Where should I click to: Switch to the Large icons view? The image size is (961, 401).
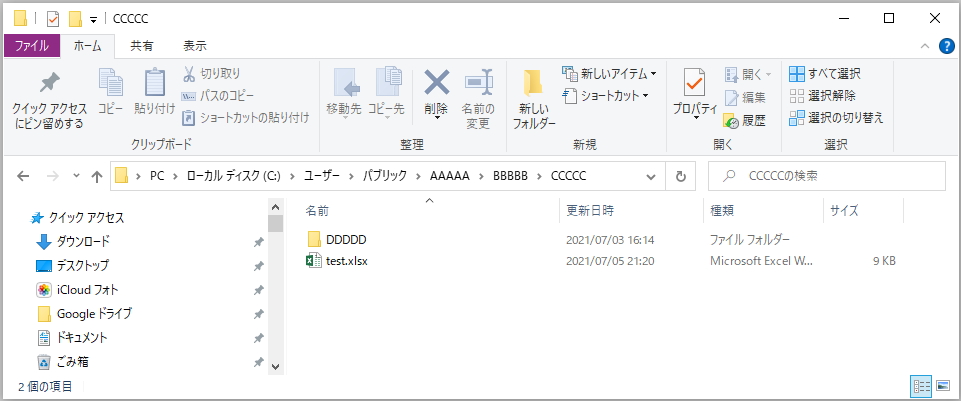[x=943, y=386]
